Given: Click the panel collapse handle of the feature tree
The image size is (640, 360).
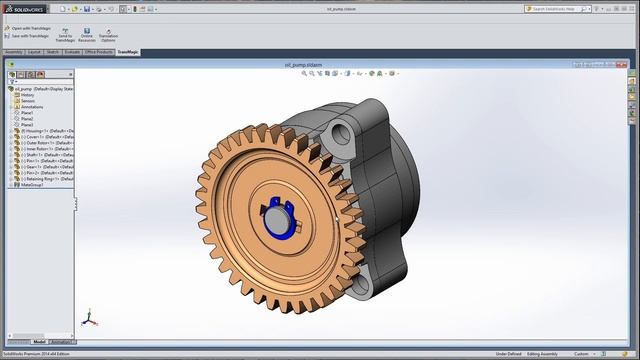Looking at the screenshot, I should [x=76, y=204].
